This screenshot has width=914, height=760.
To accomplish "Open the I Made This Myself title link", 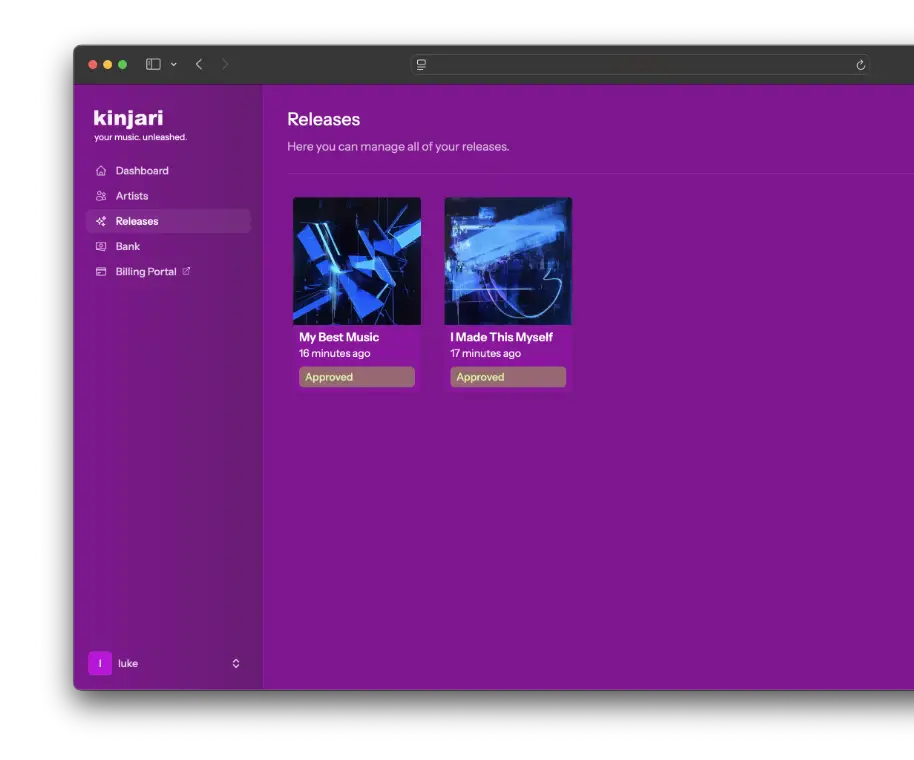I will click(501, 337).
